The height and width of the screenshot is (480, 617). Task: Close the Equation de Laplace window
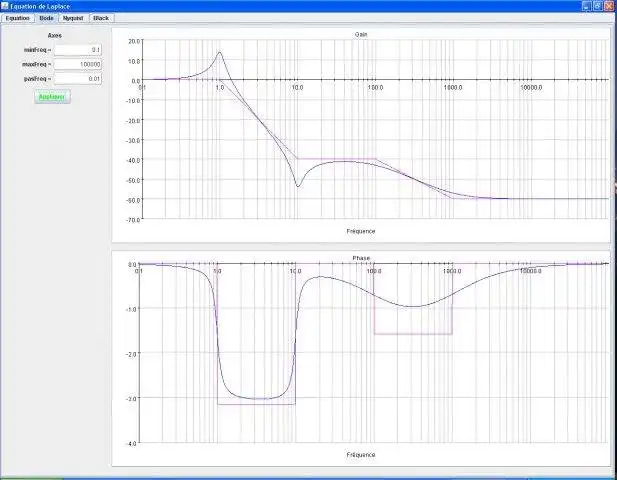point(609,6)
